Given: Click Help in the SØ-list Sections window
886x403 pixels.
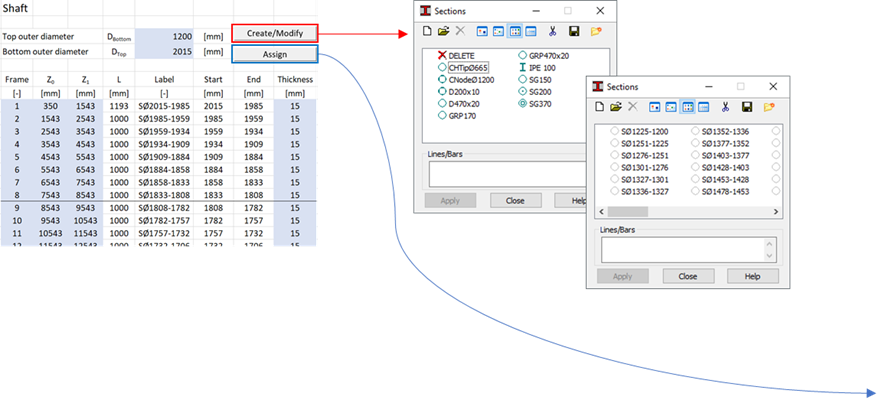Looking at the screenshot, I should coord(753,276).
